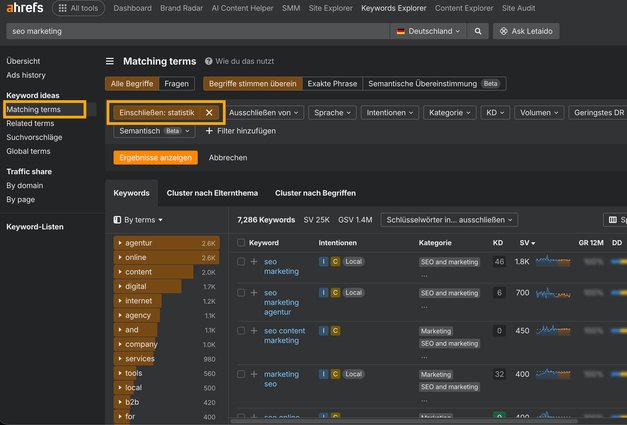627x425 pixels.
Task: Add 'seo content marketing' to list
Action: [x=254, y=331]
